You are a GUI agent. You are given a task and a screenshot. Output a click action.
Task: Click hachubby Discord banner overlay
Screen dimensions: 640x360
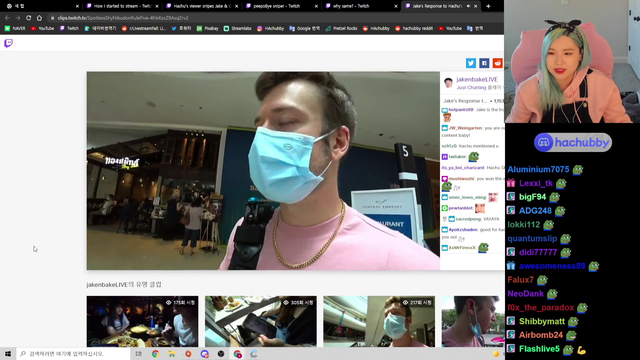tap(573, 142)
